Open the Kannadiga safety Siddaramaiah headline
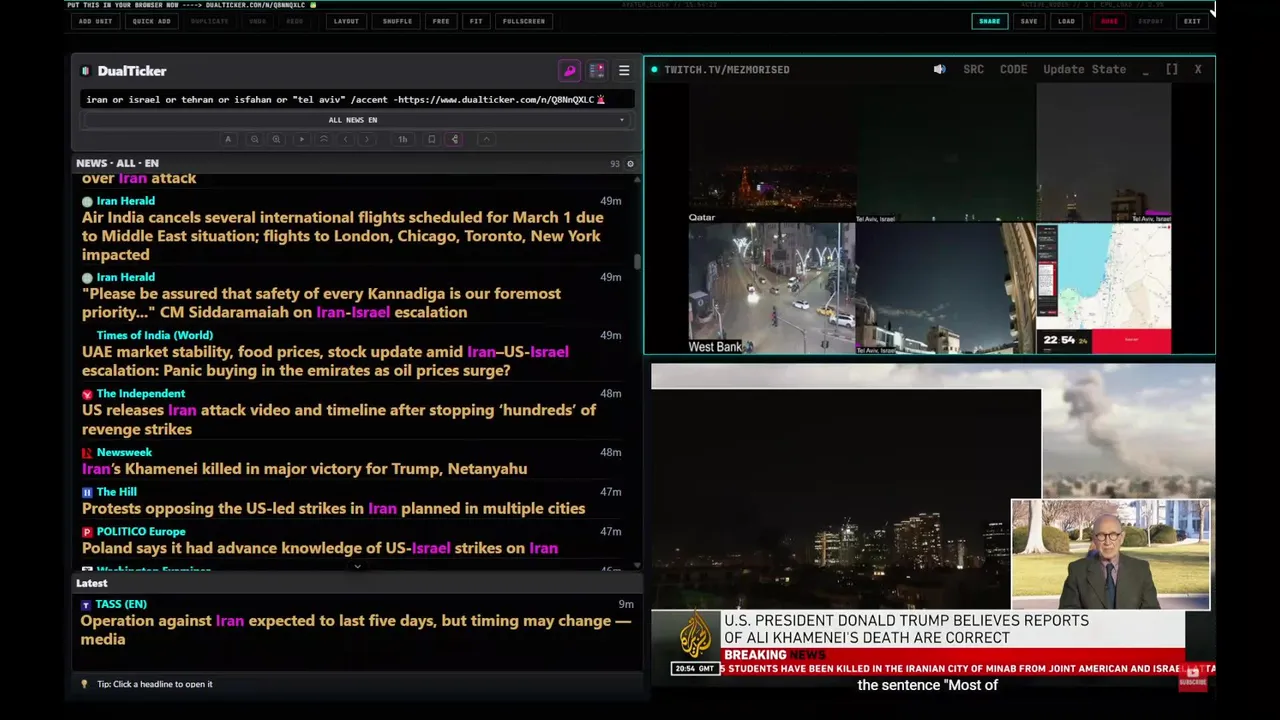 [321, 303]
